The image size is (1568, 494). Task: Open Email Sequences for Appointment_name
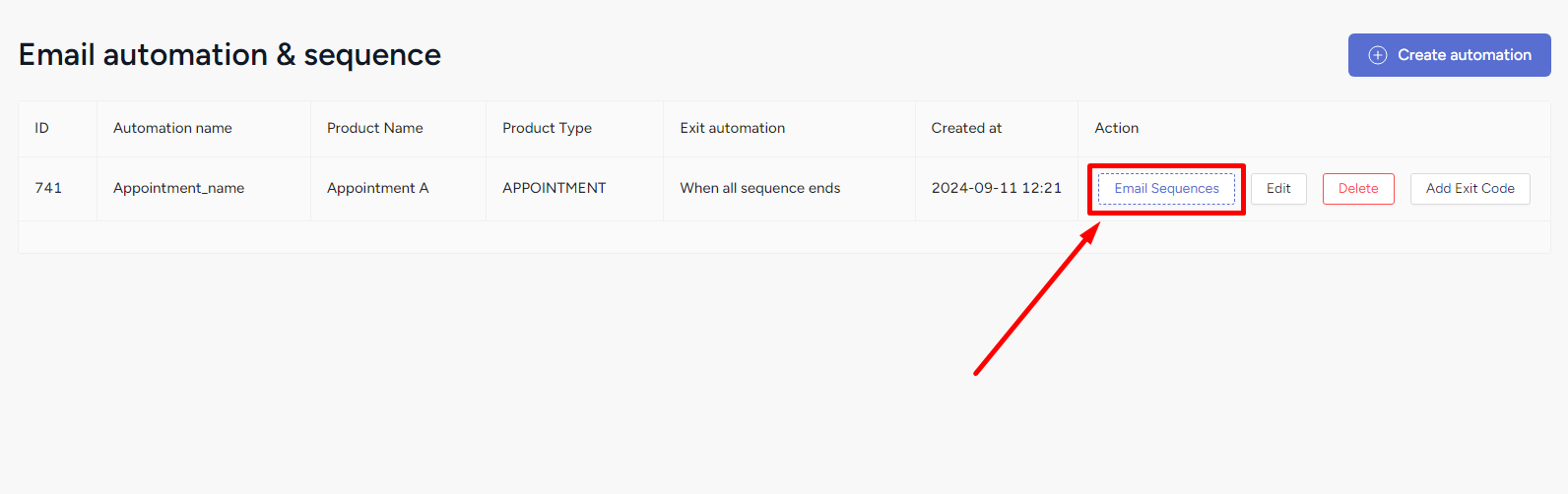click(1166, 189)
